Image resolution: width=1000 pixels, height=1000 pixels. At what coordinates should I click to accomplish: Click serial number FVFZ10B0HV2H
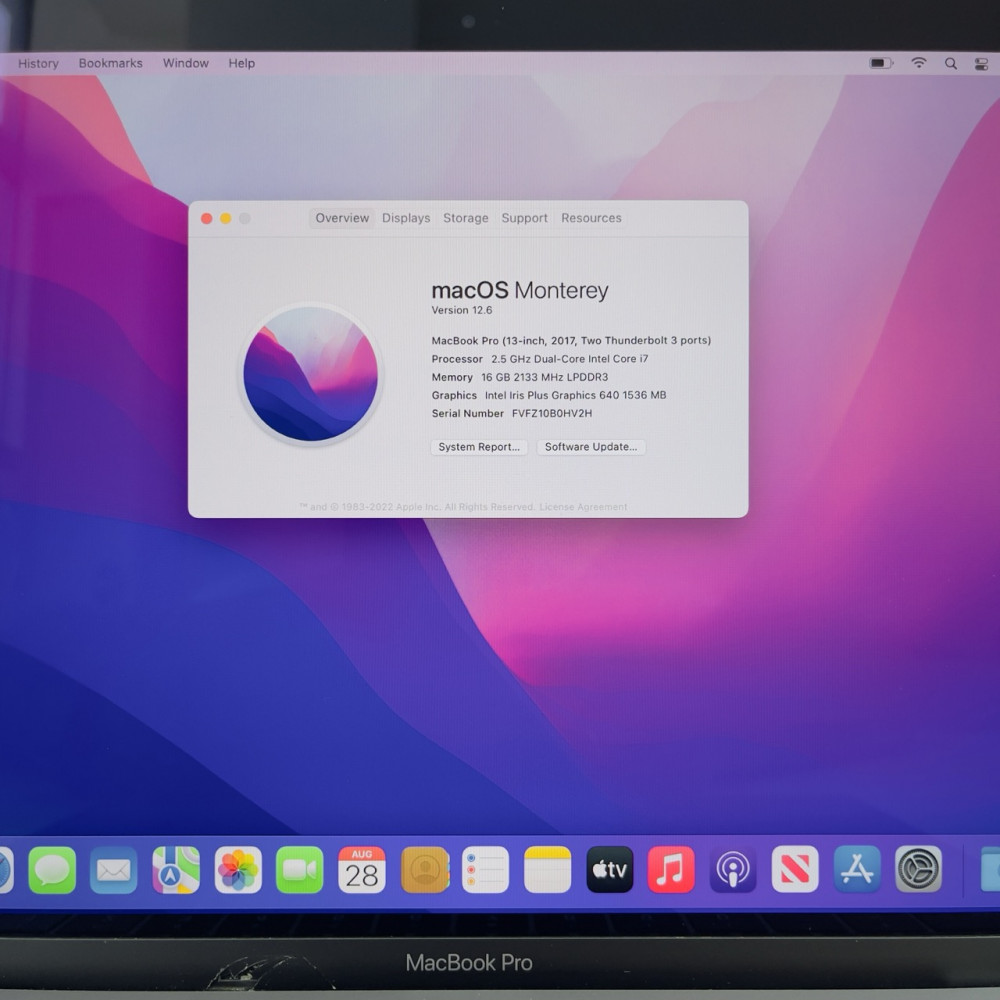[x=552, y=413]
